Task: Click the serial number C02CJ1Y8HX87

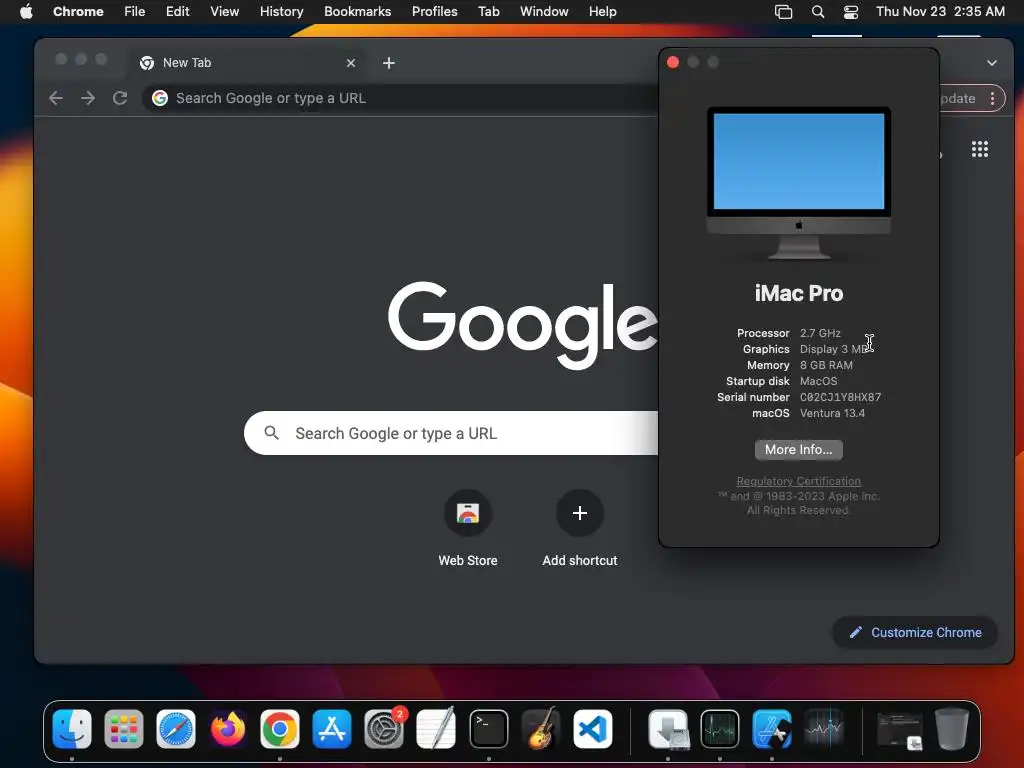Action: (840, 397)
